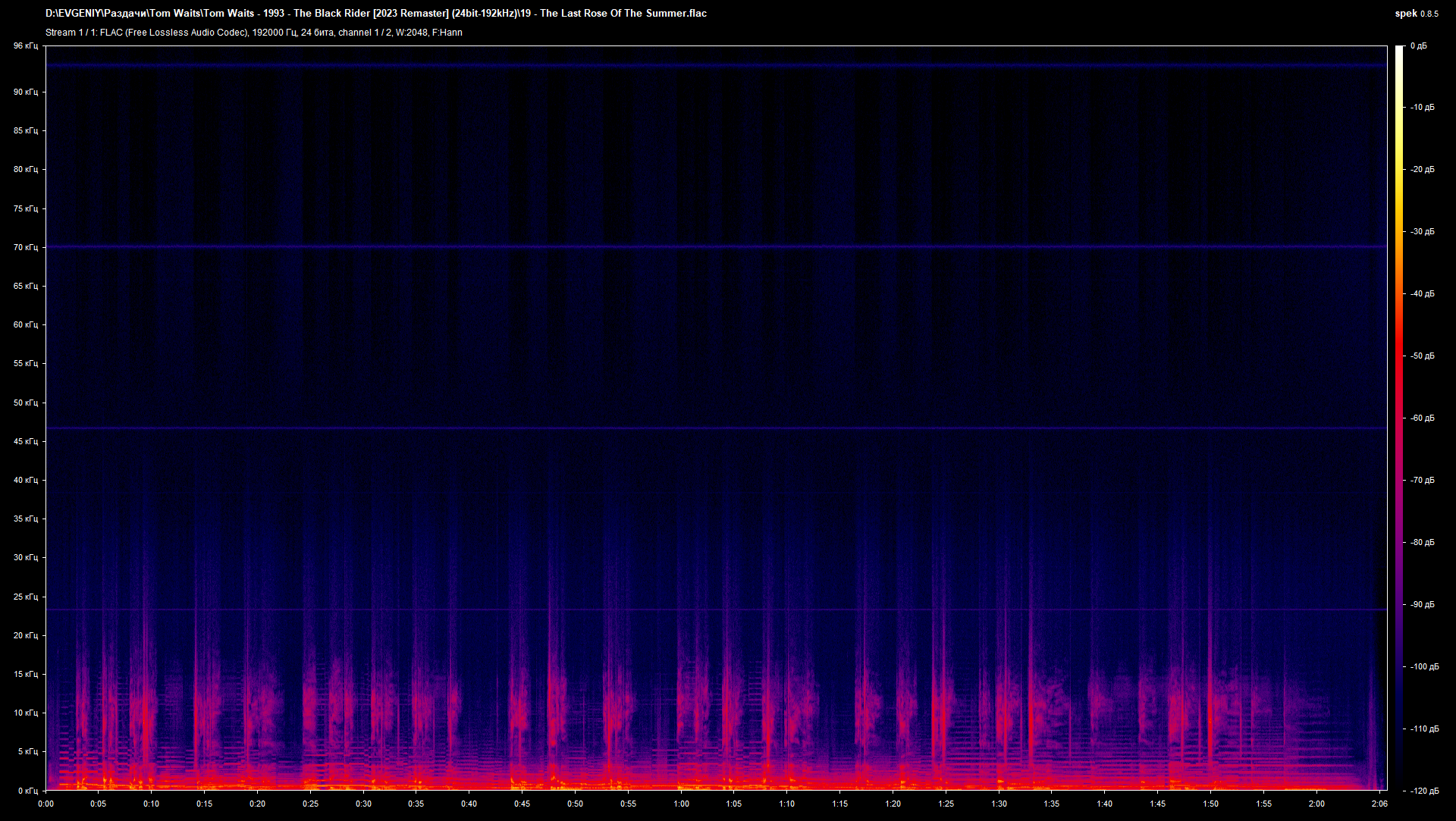Select the 2:06 end time marker

click(1379, 804)
